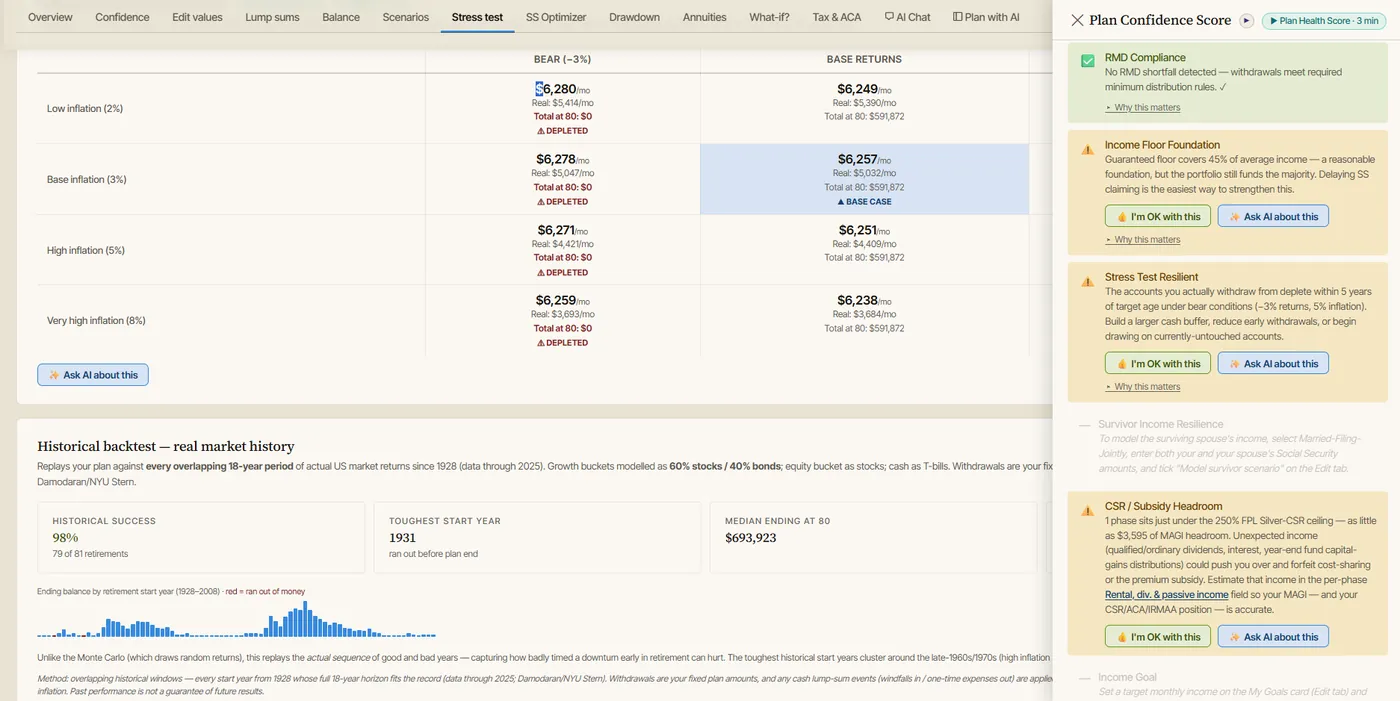The height and width of the screenshot is (701, 1400).
Task: Click 'Ask AI about this' below the stress table
Action: click(93, 375)
